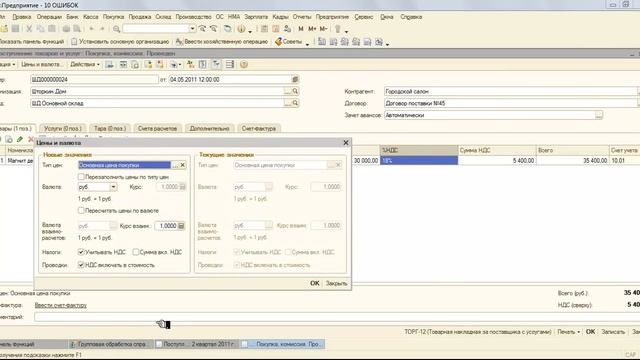Click the M- memory subtract button
Viewport: 640px width, 360px height.
pyautogui.click(x=323, y=29)
